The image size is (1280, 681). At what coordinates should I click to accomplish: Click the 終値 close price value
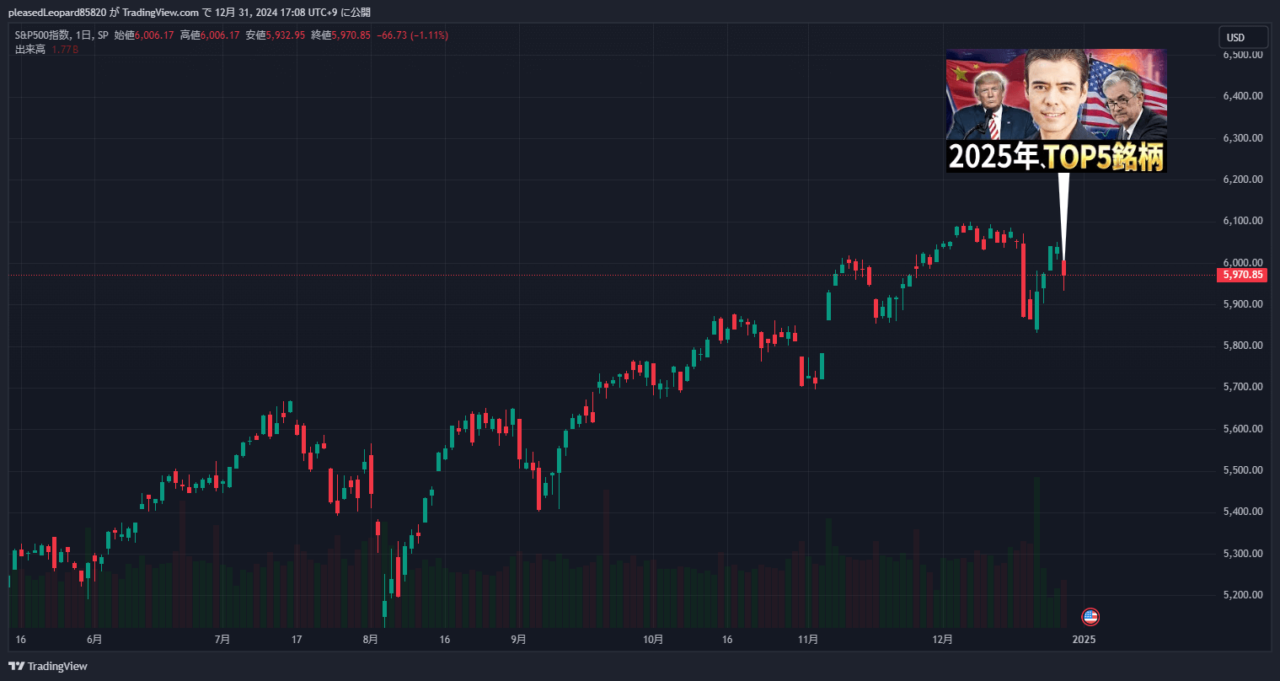pos(350,35)
